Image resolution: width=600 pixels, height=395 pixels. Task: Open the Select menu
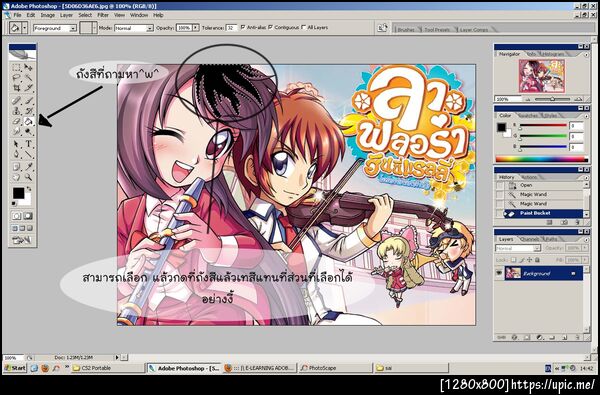tap(85, 15)
